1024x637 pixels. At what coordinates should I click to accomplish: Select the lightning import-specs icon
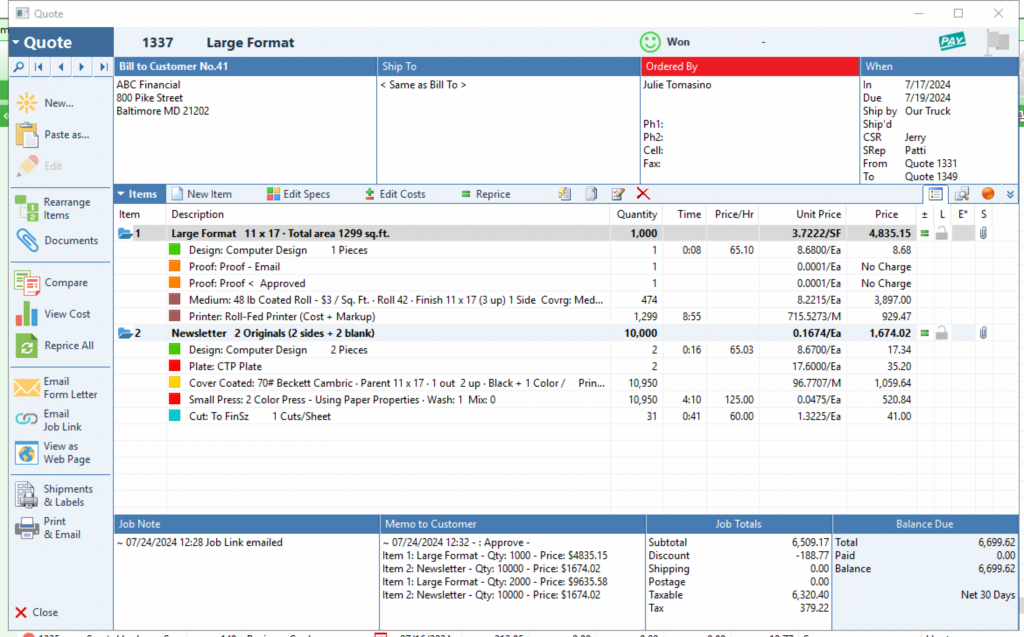click(564, 194)
